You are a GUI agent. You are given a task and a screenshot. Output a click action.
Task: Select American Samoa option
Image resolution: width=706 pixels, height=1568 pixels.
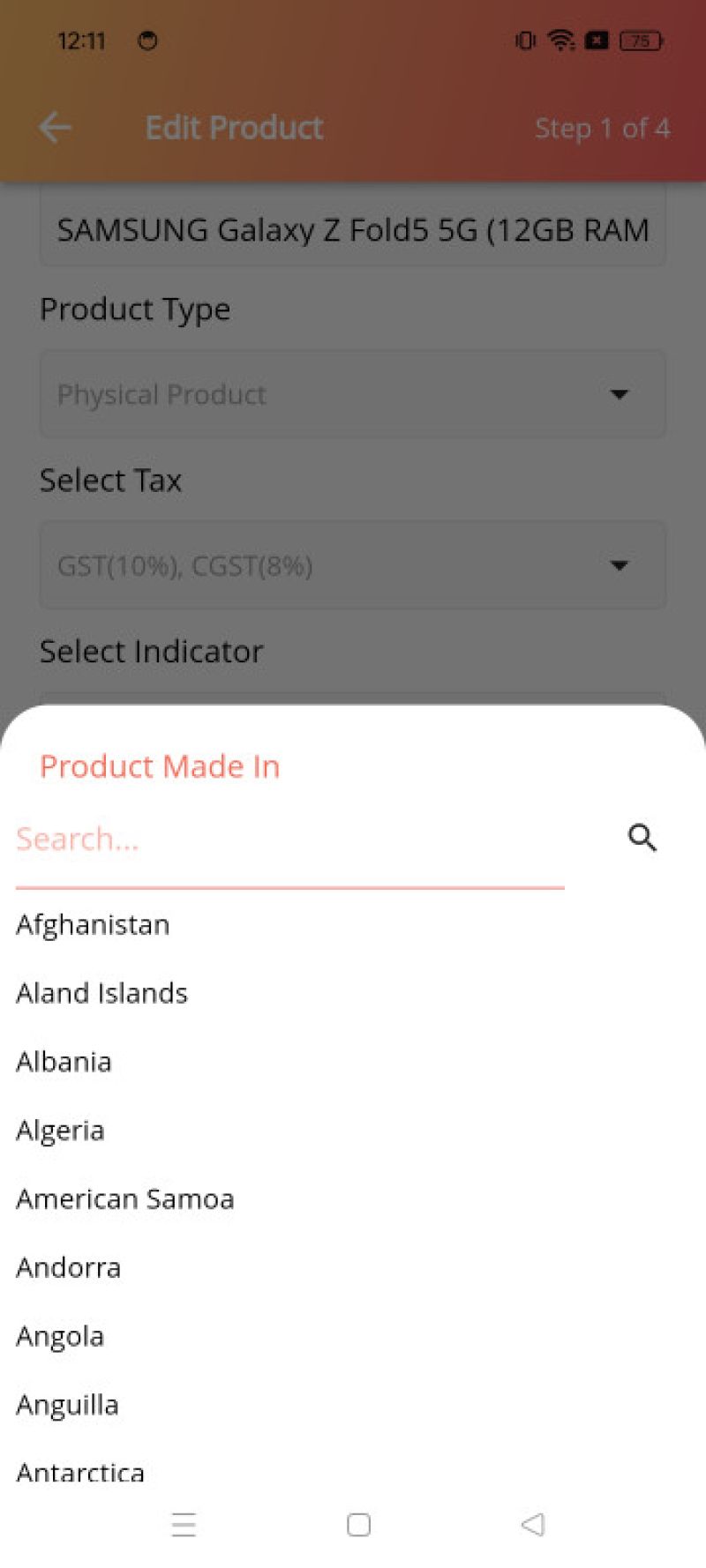pyautogui.click(x=125, y=1199)
